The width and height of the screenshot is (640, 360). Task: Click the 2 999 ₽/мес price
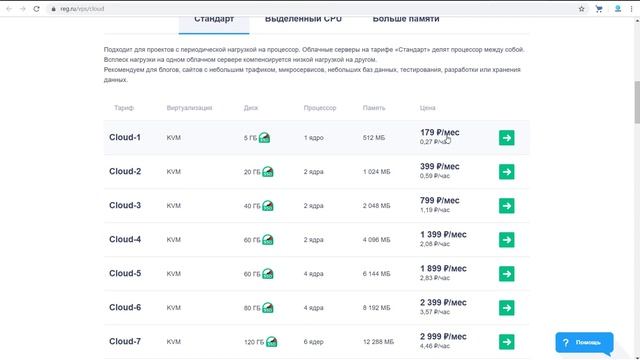coord(443,337)
